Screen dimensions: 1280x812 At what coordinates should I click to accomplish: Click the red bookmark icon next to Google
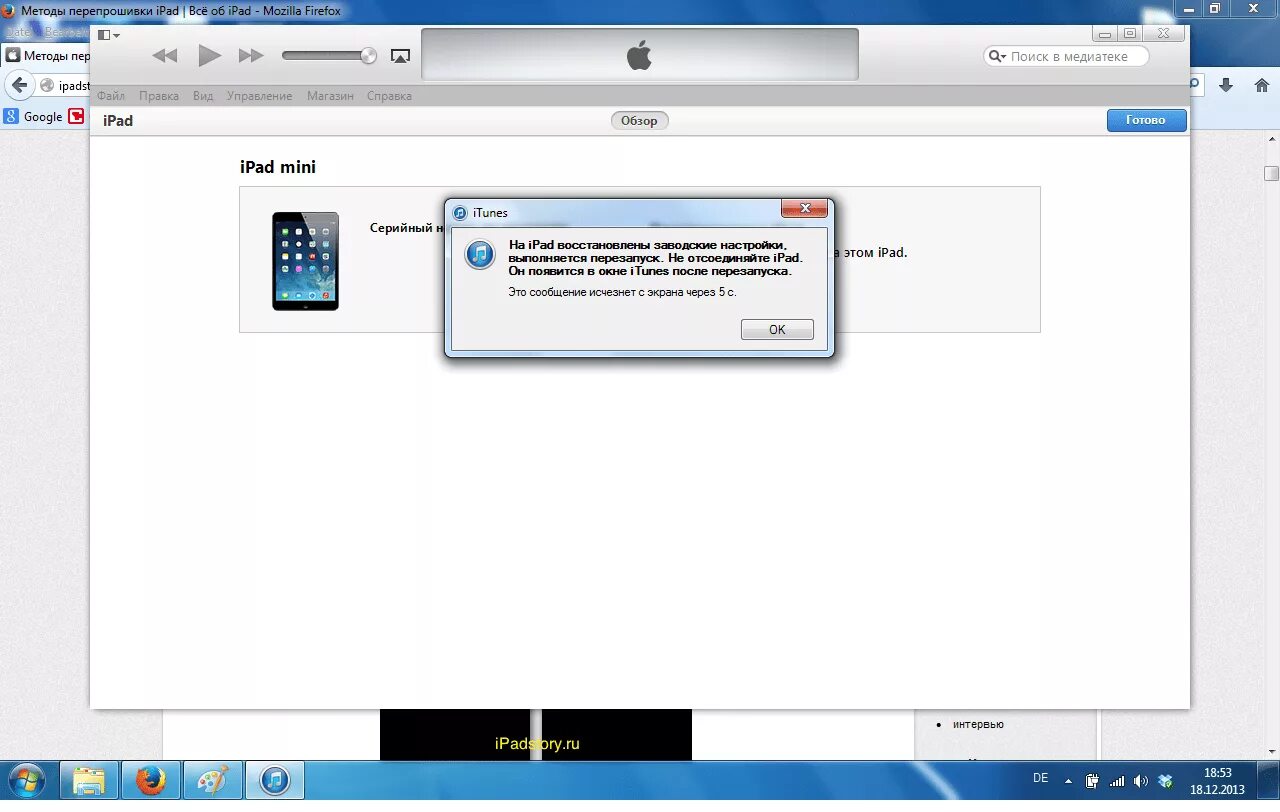(x=76, y=116)
